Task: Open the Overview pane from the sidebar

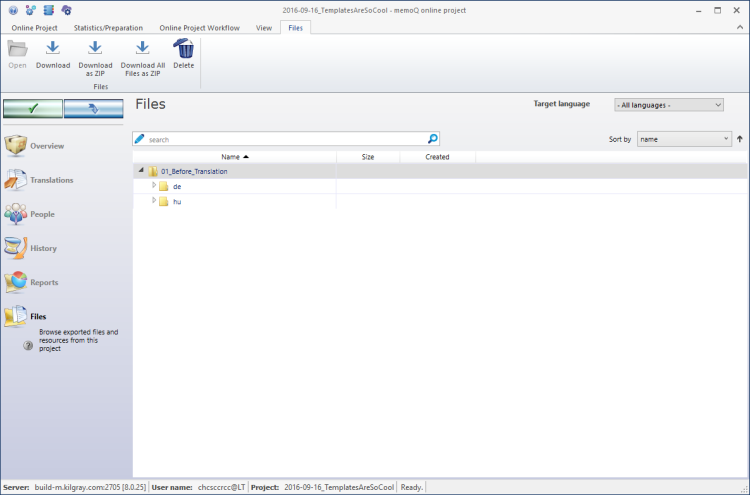Action: [46, 146]
